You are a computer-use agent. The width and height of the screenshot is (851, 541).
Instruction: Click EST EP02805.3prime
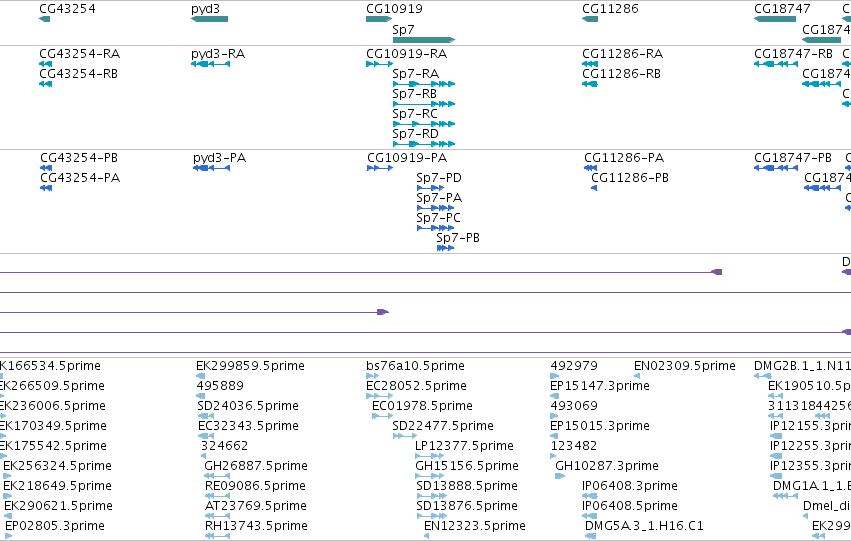pos(54,526)
